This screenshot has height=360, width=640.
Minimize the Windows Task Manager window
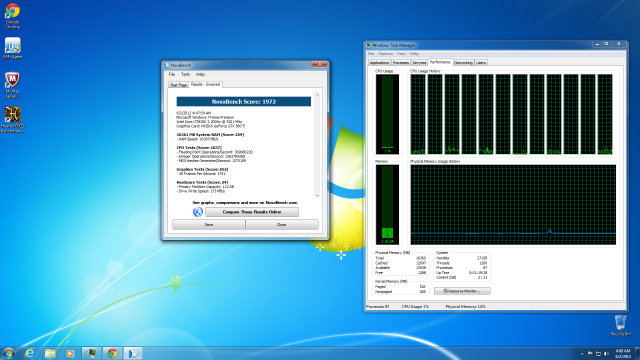(x=597, y=44)
